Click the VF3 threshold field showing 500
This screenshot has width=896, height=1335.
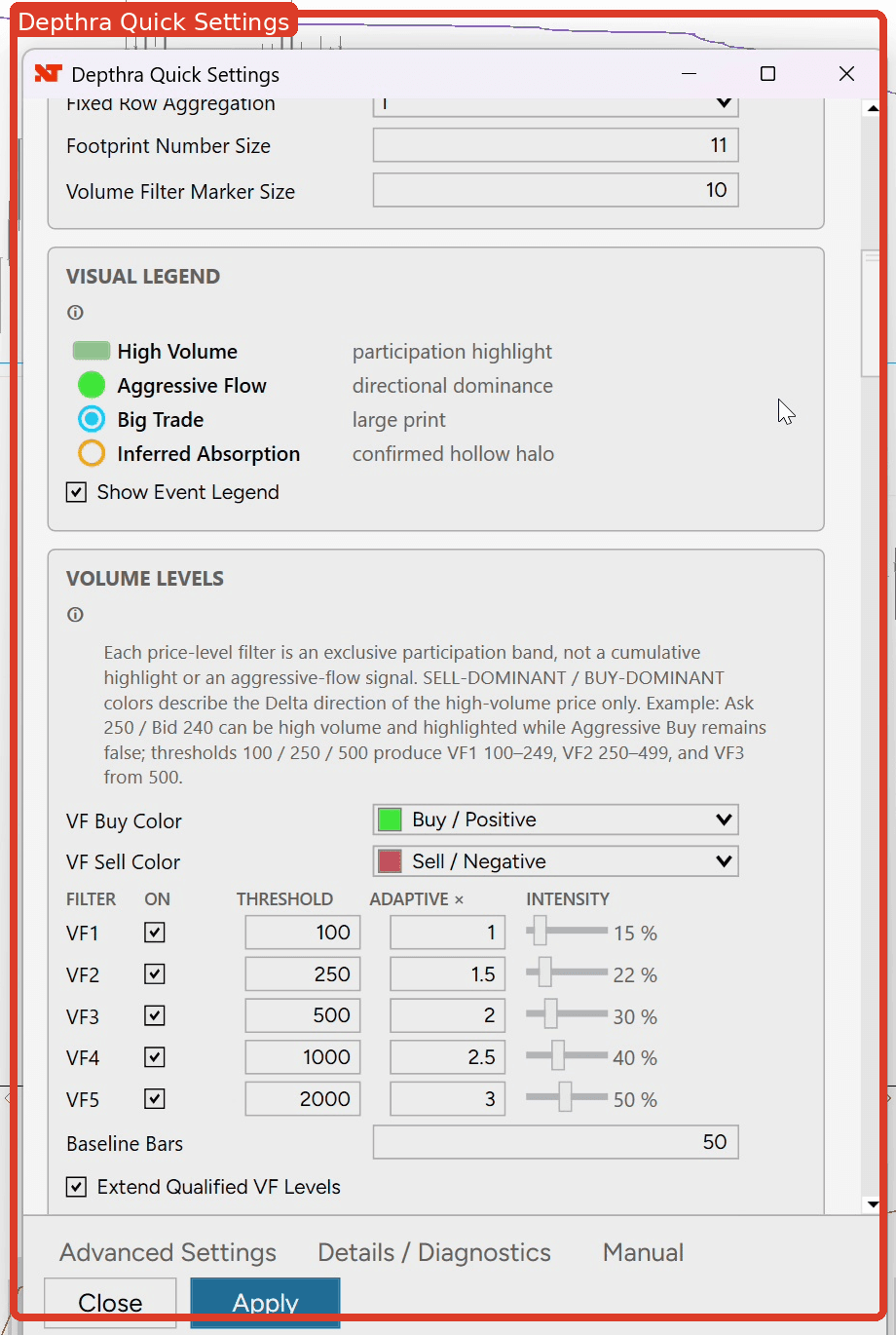coord(303,1015)
